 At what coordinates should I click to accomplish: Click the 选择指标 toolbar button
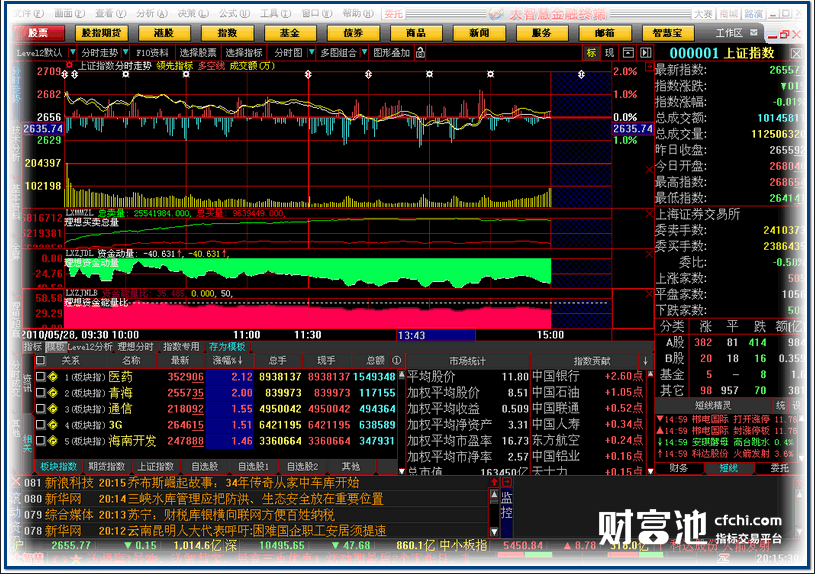(x=244, y=53)
